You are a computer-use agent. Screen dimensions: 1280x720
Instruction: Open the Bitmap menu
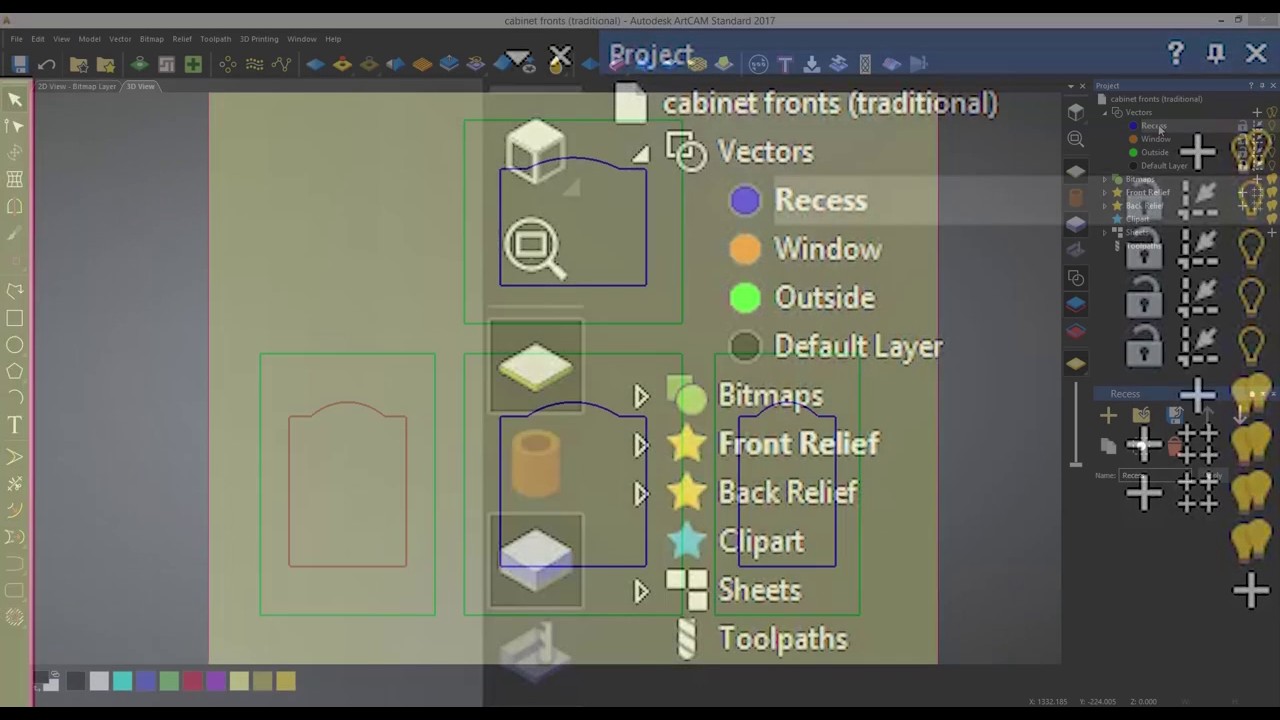click(152, 39)
